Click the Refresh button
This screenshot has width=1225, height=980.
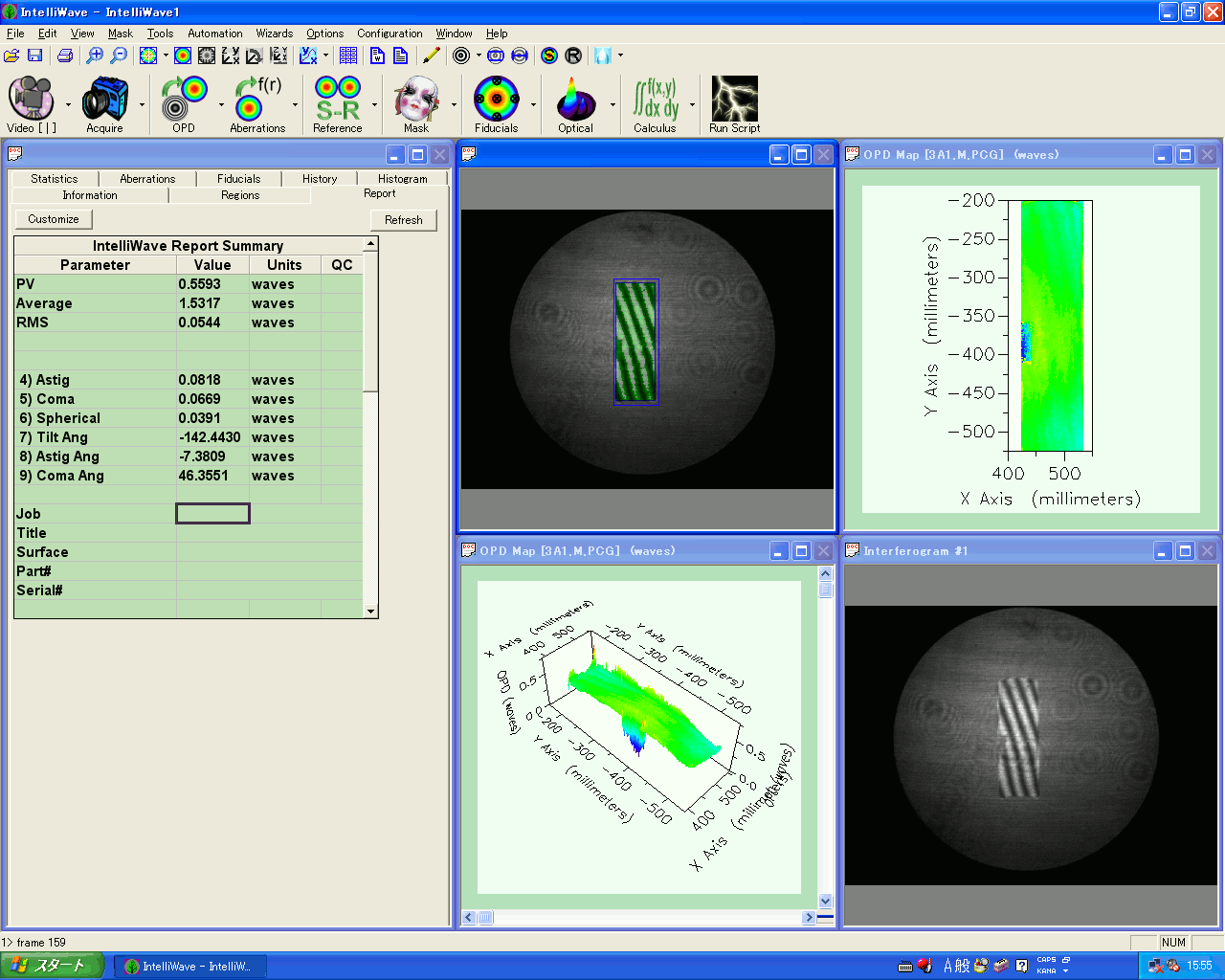click(x=404, y=220)
